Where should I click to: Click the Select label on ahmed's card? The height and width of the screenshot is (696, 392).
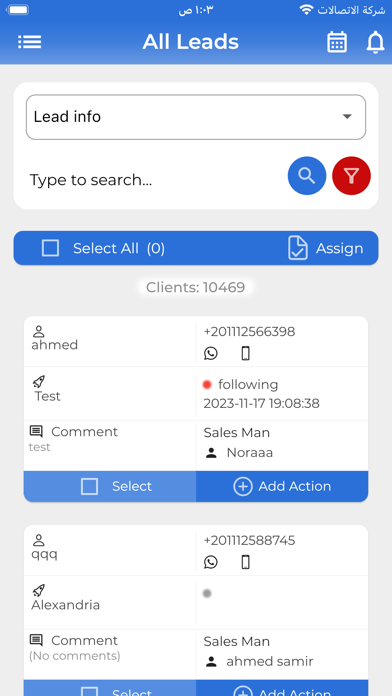pos(132,486)
